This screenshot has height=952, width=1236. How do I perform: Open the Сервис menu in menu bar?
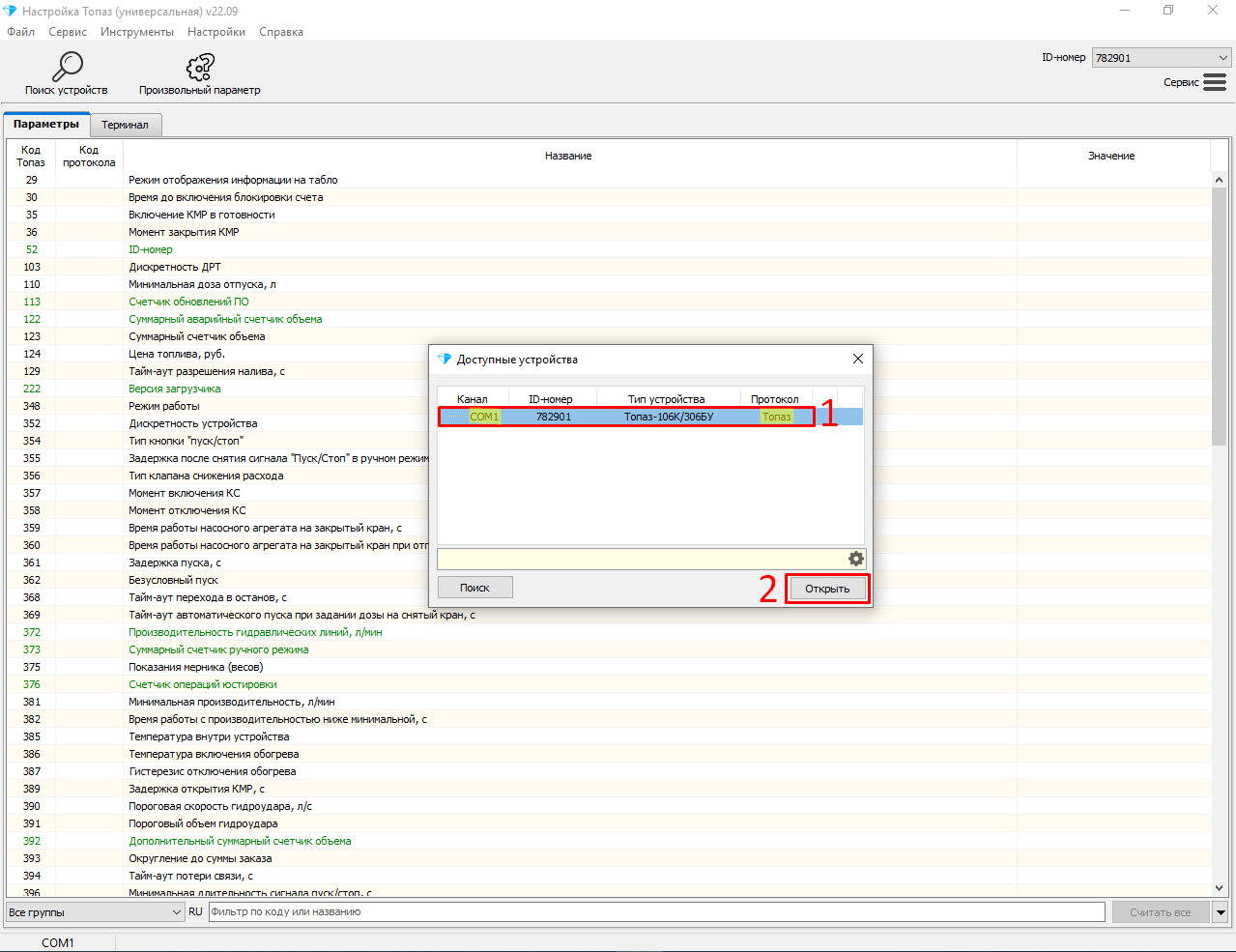pos(68,32)
